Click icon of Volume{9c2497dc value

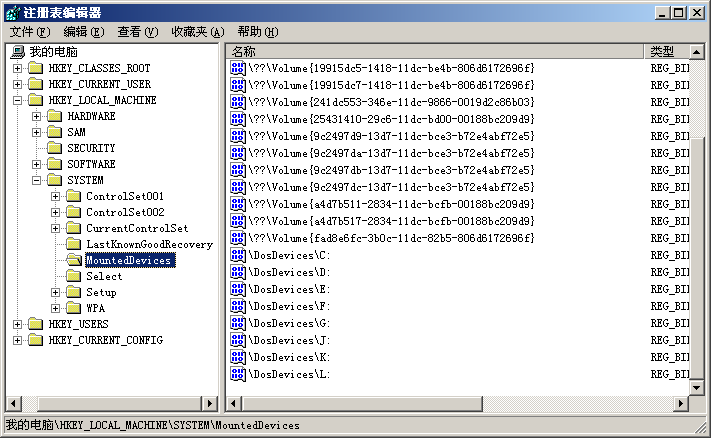point(238,187)
